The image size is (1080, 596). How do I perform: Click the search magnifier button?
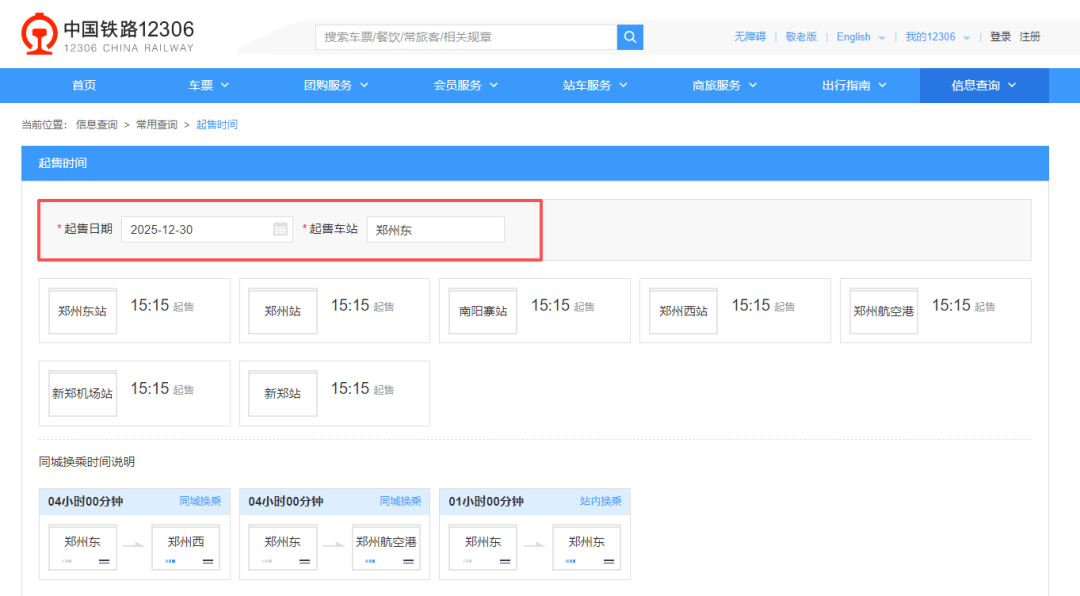click(x=630, y=37)
